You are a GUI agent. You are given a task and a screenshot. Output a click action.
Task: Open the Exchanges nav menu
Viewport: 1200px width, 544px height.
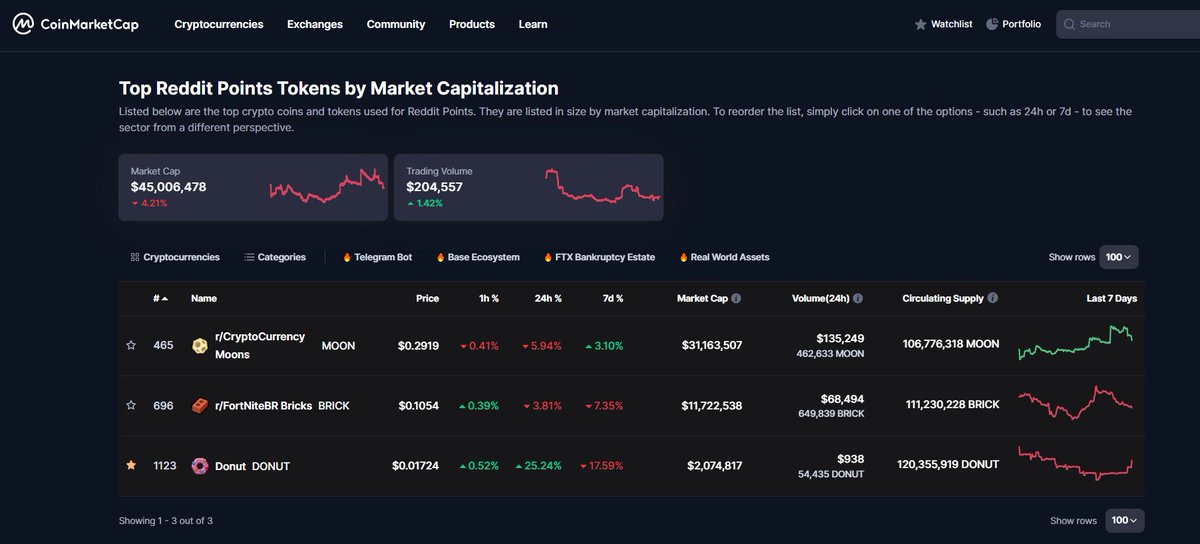click(x=315, y=24)
